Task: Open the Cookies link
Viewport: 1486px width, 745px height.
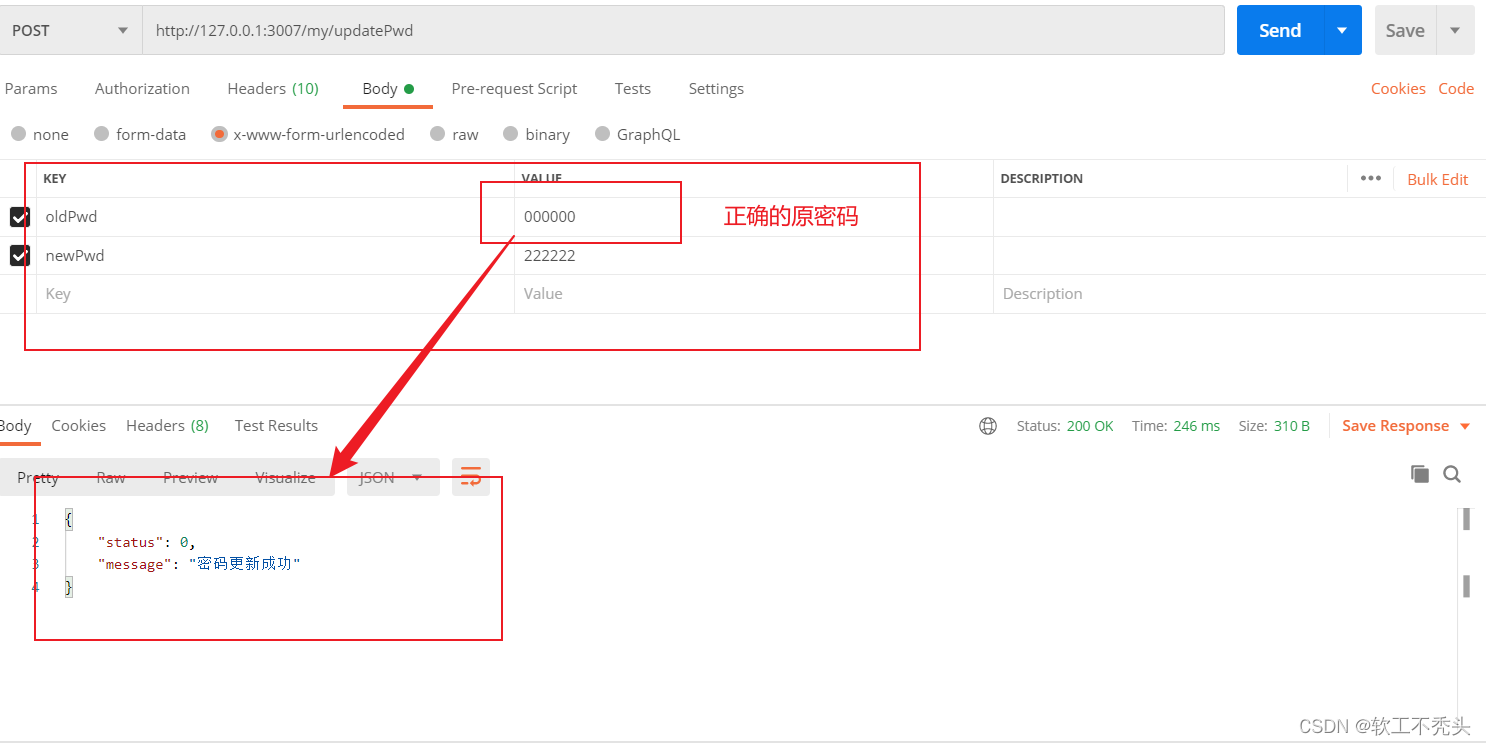Action: pos(1398,88)
